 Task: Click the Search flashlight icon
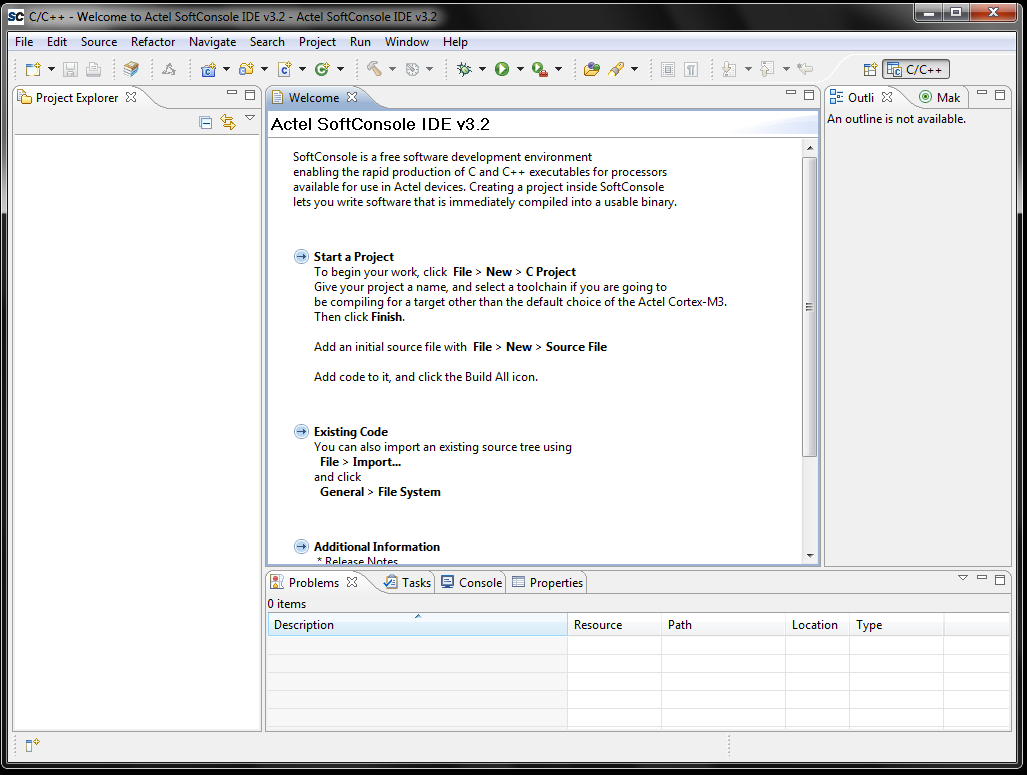click(x=616, y=69)
